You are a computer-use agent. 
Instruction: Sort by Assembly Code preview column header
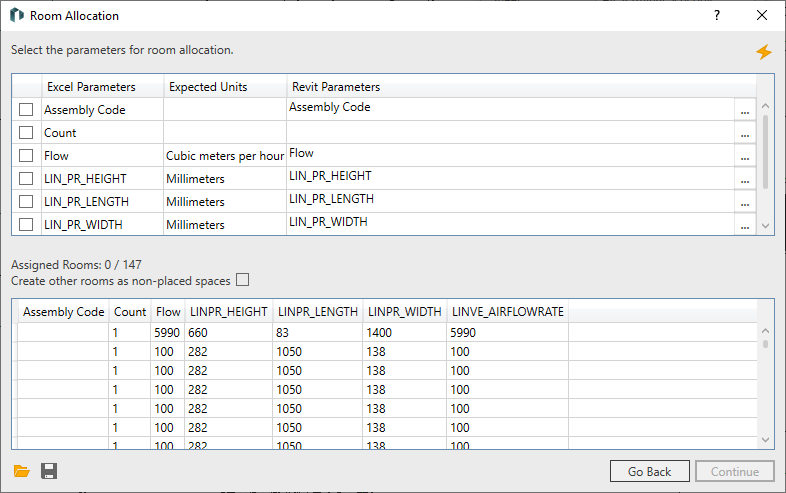tap(64, 311)
